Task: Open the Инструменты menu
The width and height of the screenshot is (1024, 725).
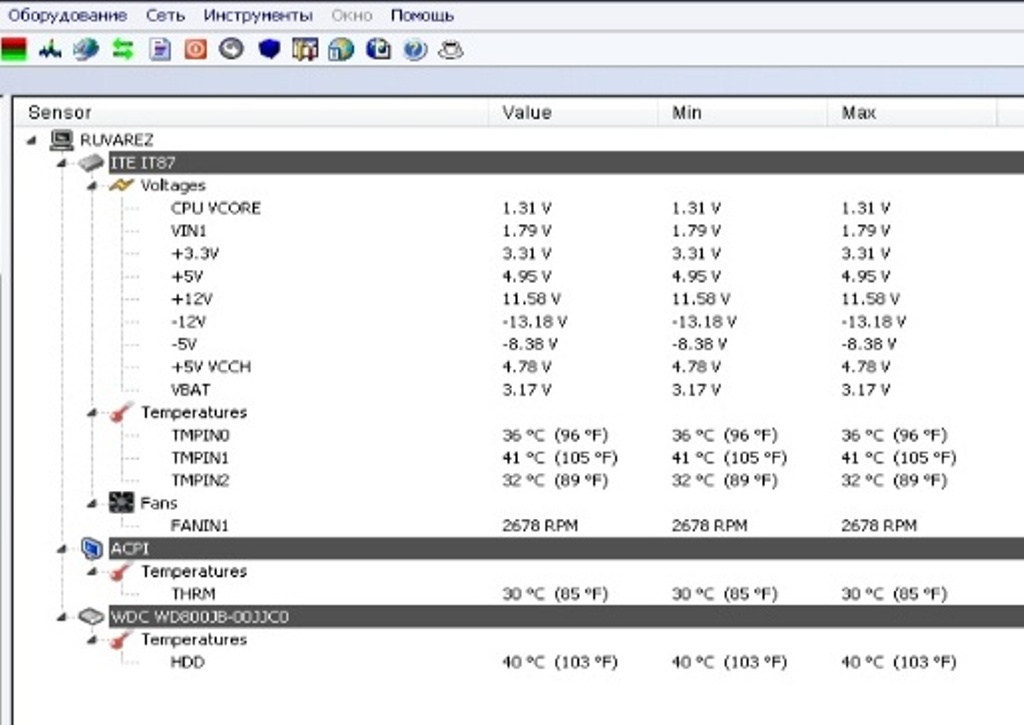Action: click(x=257, y=15)
